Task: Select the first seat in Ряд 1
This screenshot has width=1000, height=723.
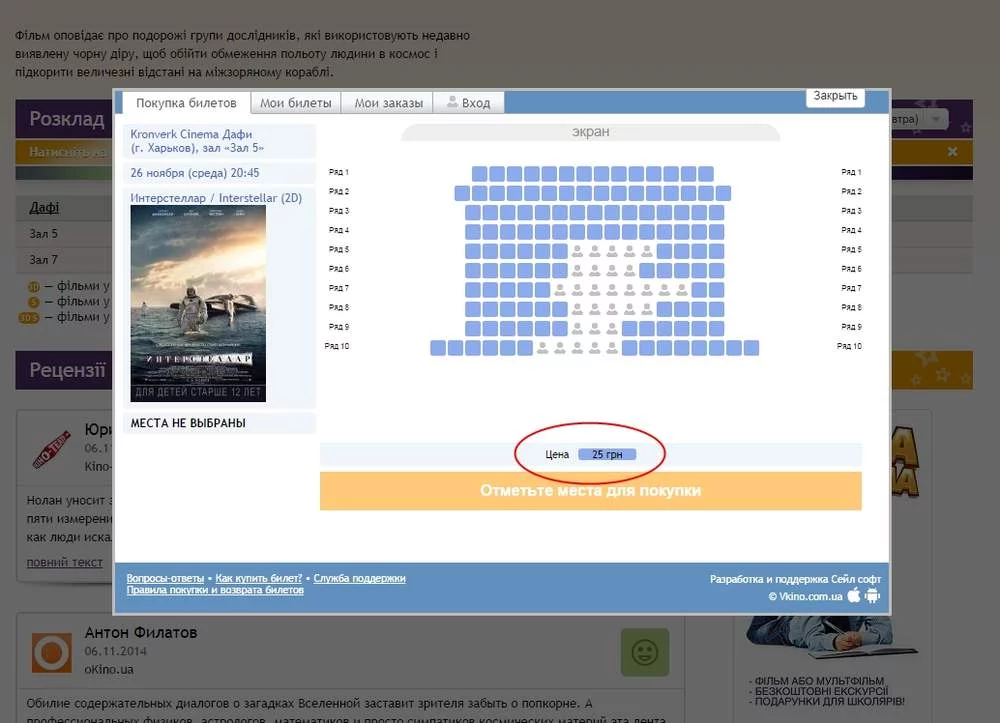Action: (480, 173)
